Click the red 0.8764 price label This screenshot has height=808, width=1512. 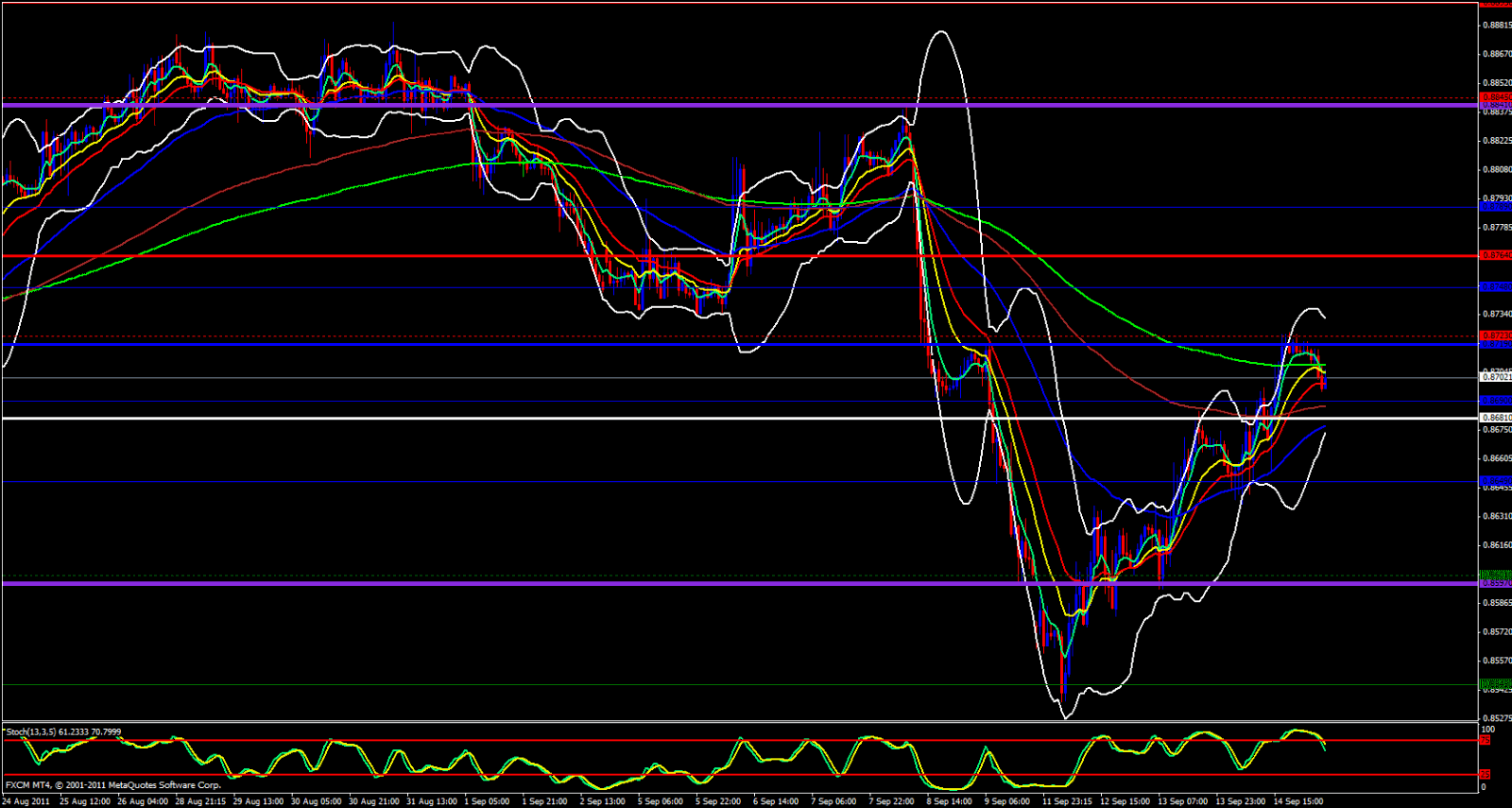[x=1495, y=255]
